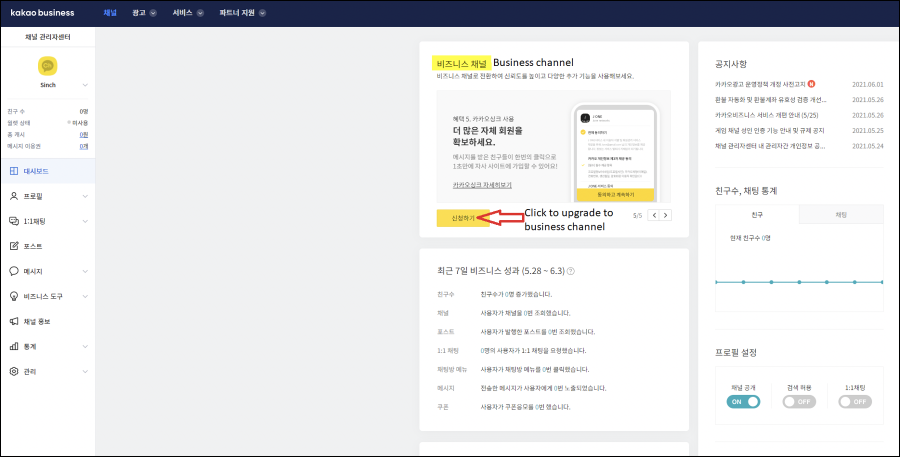Enable the 1:1채팅 profile setting switch
This screenshot has width=900, height=457.
point(855,402)
